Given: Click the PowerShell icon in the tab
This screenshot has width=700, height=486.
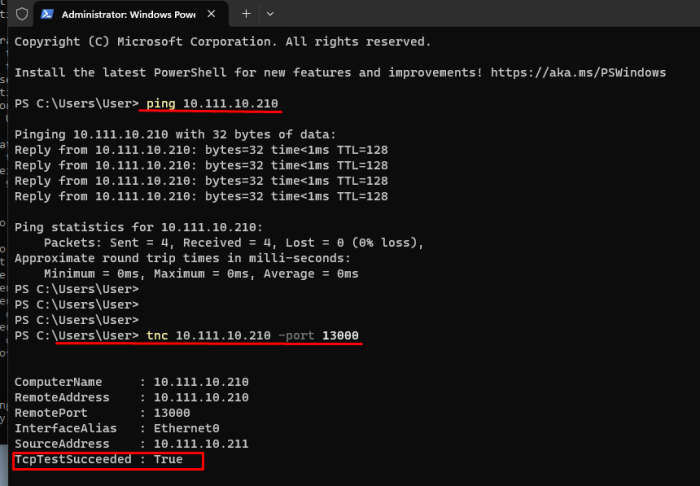Looking at the screenshot, I should coord(49,15).
